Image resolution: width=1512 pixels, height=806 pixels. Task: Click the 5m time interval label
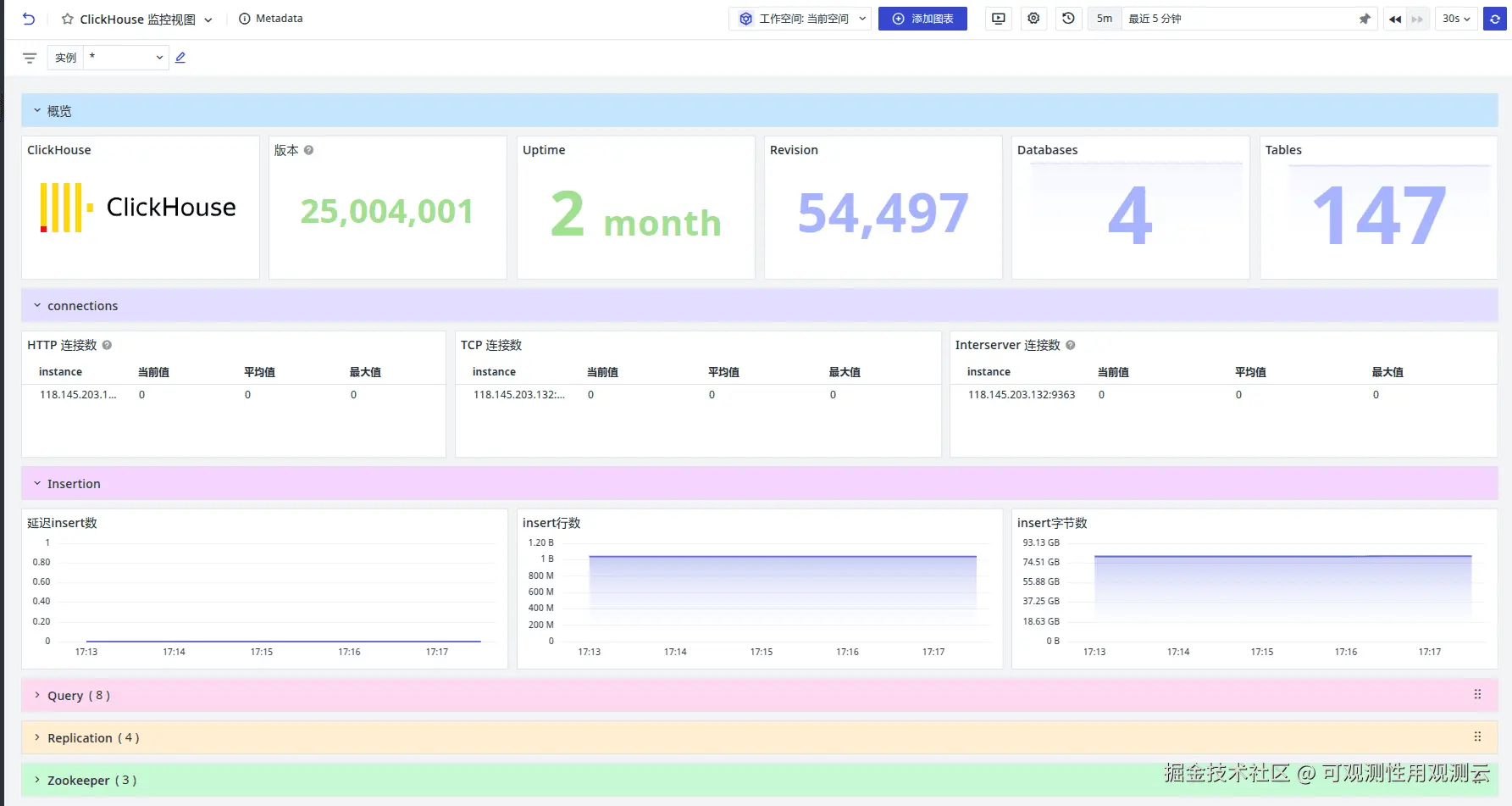(1105, 19)
